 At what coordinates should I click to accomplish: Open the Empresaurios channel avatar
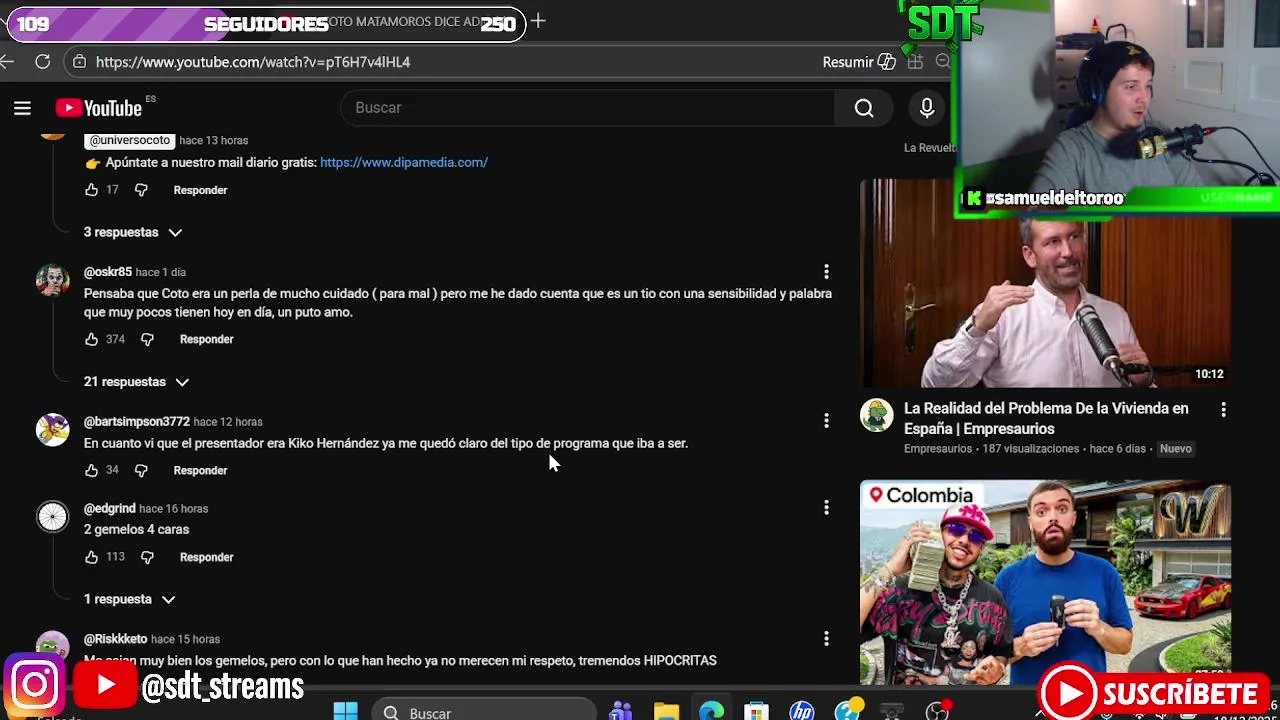pos(876,416)
